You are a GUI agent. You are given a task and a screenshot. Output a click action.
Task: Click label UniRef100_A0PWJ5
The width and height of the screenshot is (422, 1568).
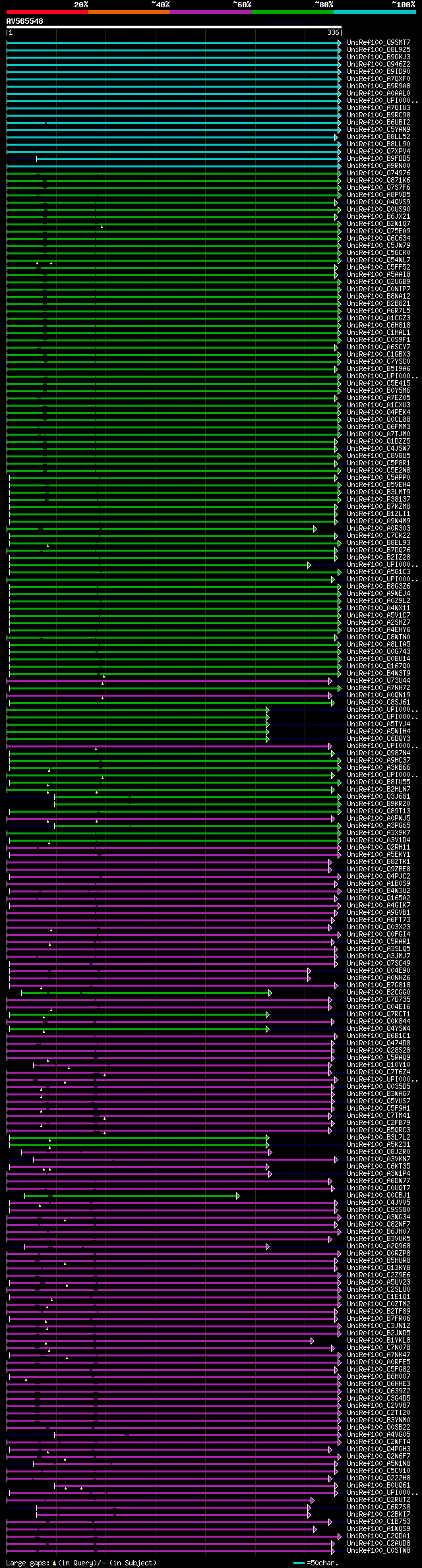click(378, 818)
